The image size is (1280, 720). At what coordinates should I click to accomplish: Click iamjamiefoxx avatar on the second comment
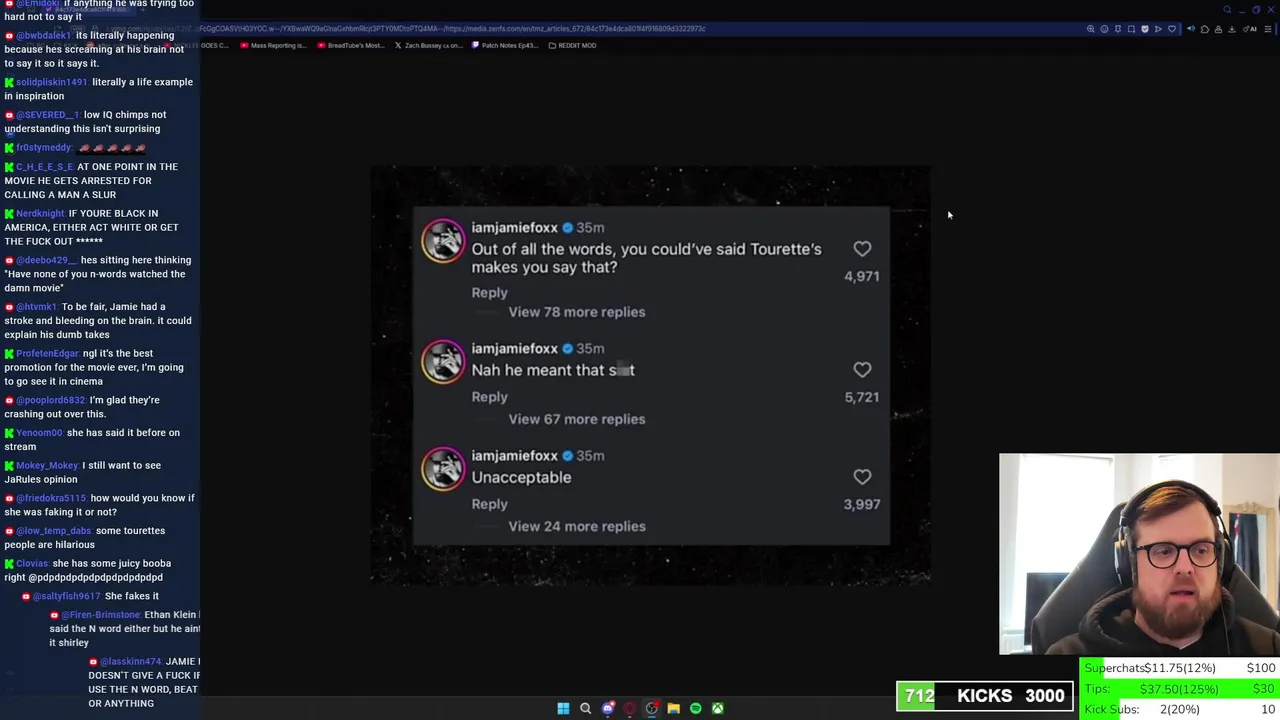coord(443,362)
